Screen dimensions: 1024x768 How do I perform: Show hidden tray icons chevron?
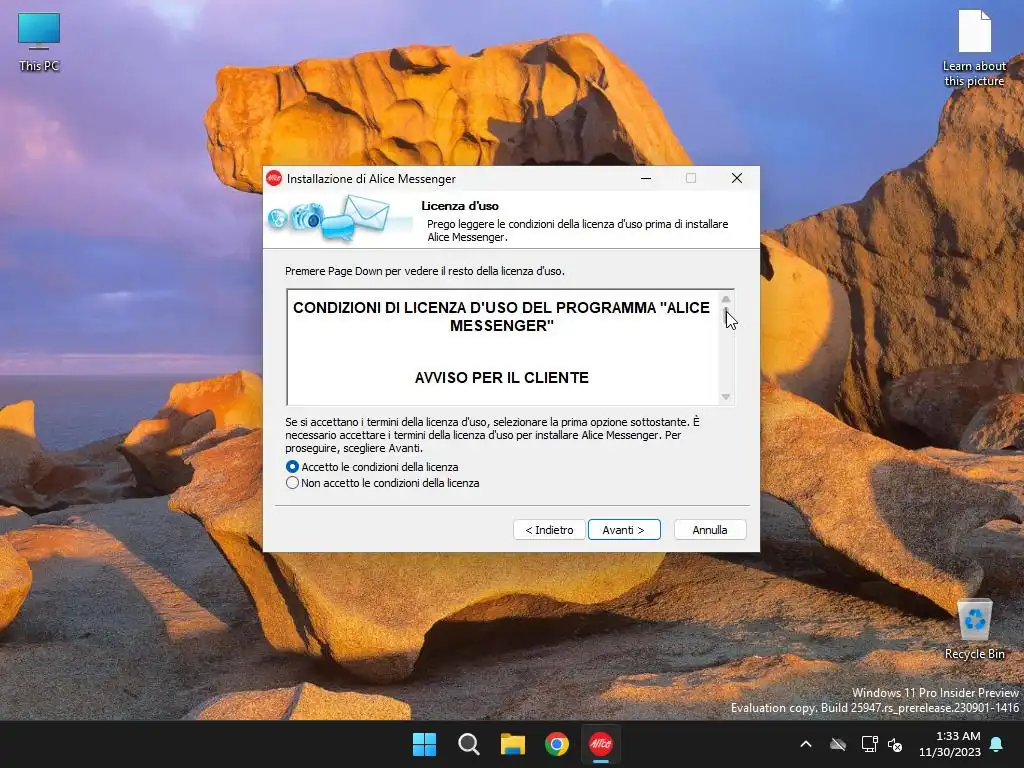[806, 744]
